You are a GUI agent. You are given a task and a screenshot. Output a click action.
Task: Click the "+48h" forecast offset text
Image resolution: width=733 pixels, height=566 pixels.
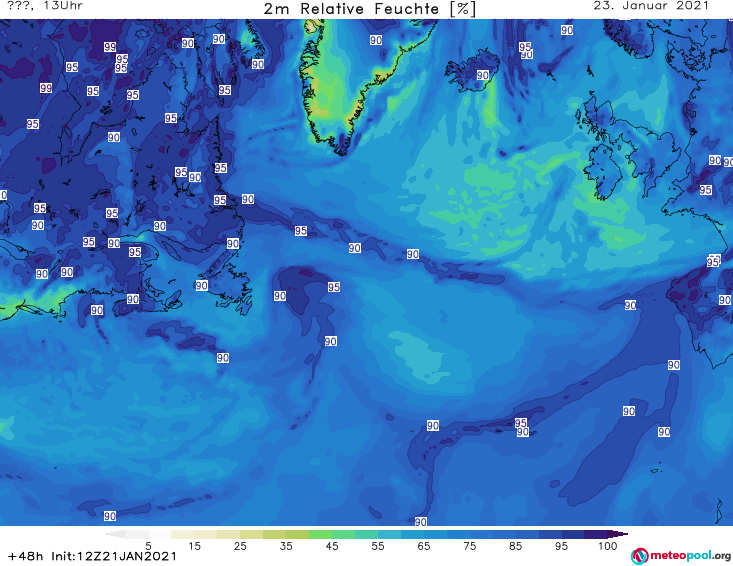coord(26,556)
